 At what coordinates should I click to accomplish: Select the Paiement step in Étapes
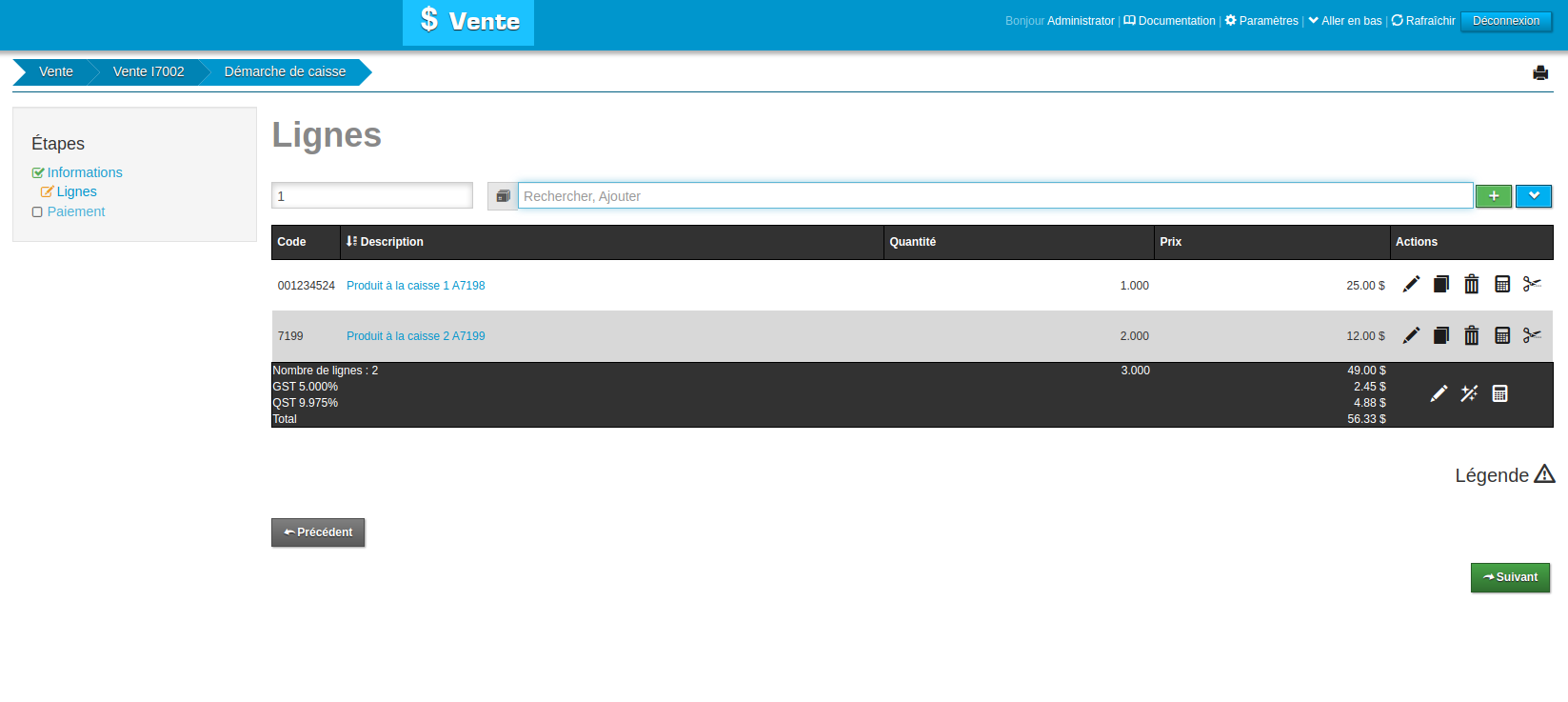[75, 211]
